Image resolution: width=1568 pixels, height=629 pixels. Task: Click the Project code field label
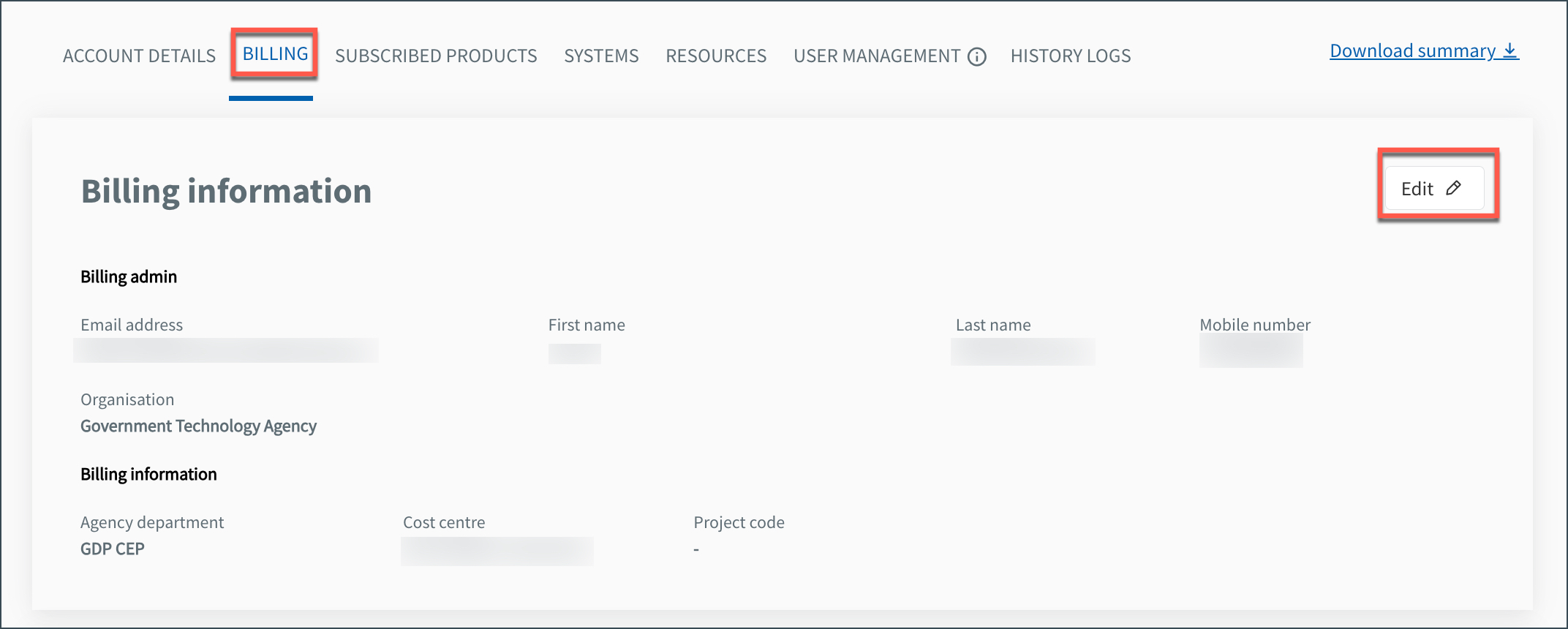point(739,522)
